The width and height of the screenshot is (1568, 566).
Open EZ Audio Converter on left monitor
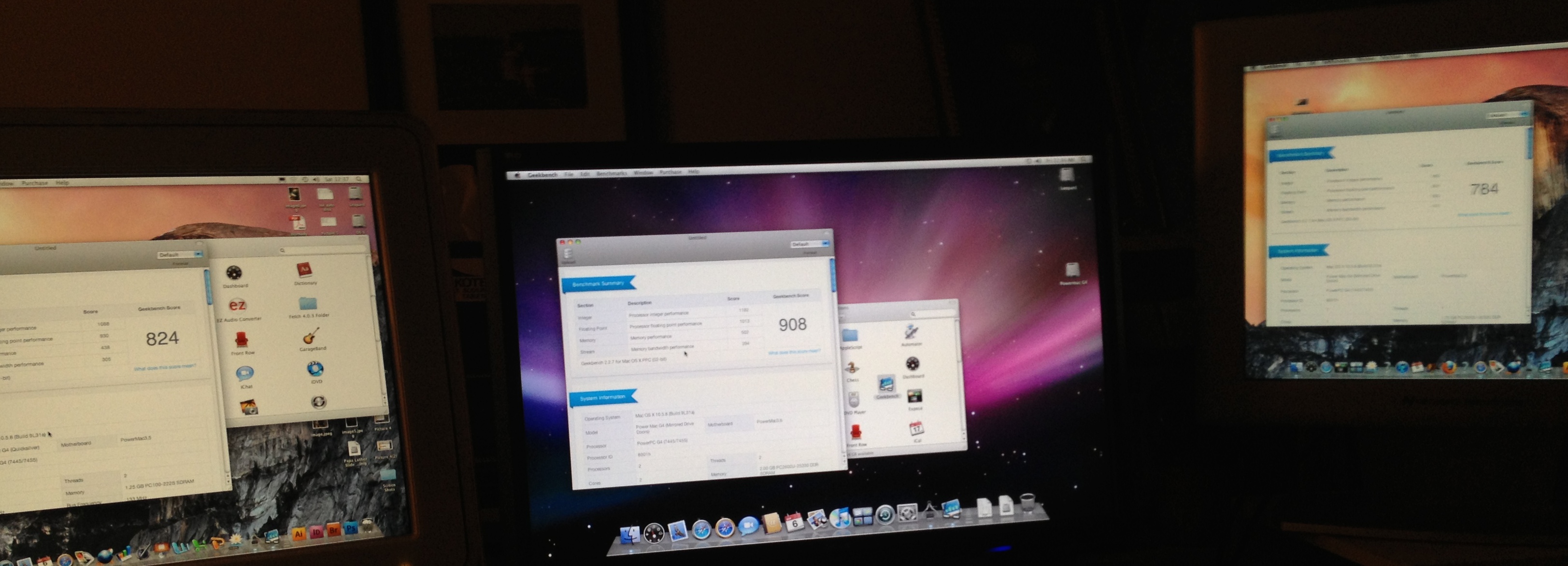237,306
